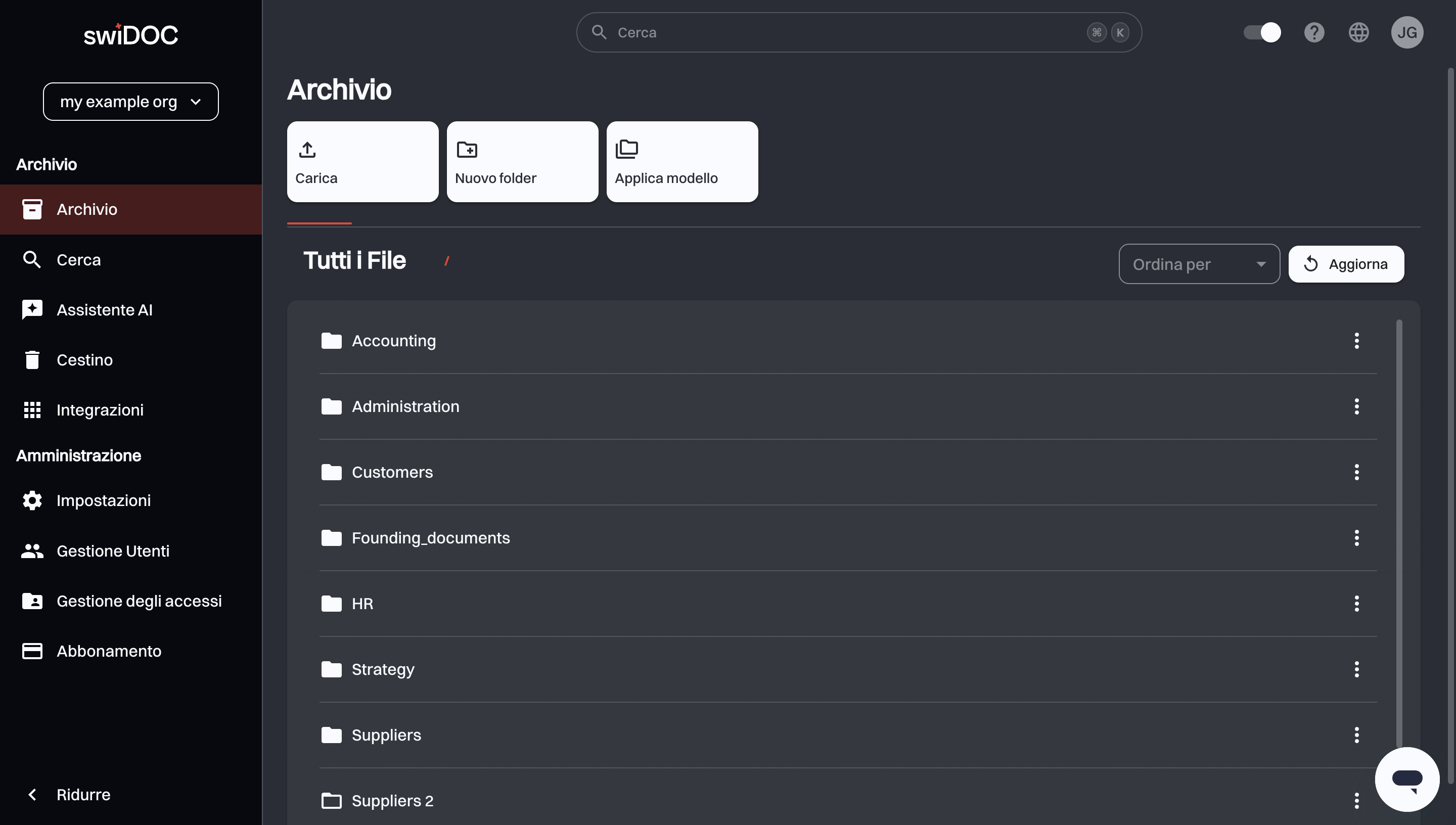
Task: Open options menu for Suppliers 2 folder
Action: click(1356, 801)
